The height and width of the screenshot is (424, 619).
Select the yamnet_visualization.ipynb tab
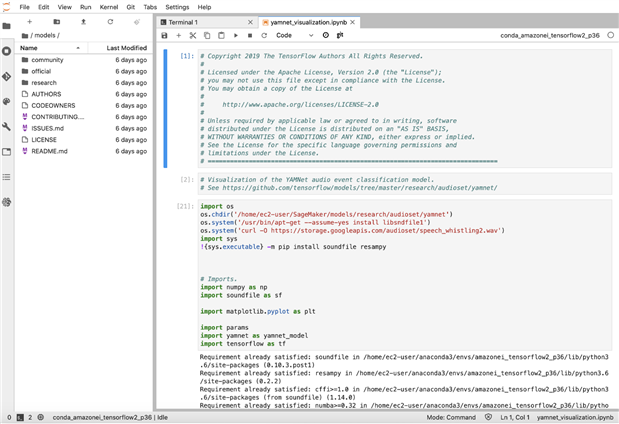(x=308, y=23)
